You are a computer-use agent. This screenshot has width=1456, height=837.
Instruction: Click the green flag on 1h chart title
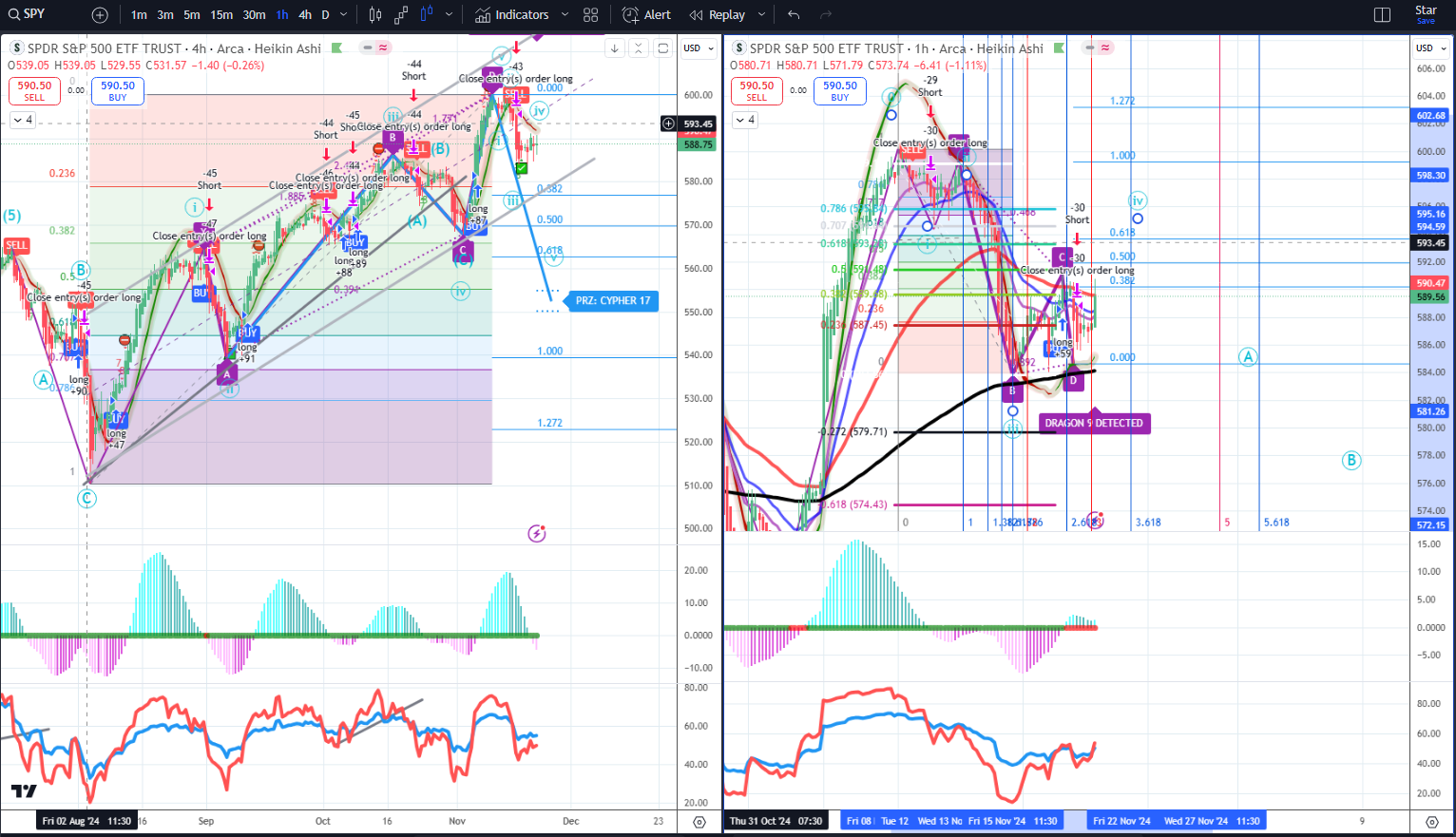(x=1059, y=48)
